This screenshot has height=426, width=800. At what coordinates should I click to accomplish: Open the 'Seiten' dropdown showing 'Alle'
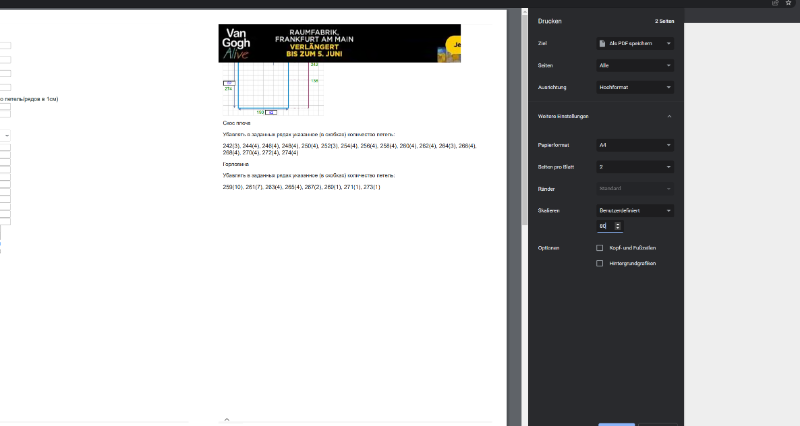tap(634, 65)
